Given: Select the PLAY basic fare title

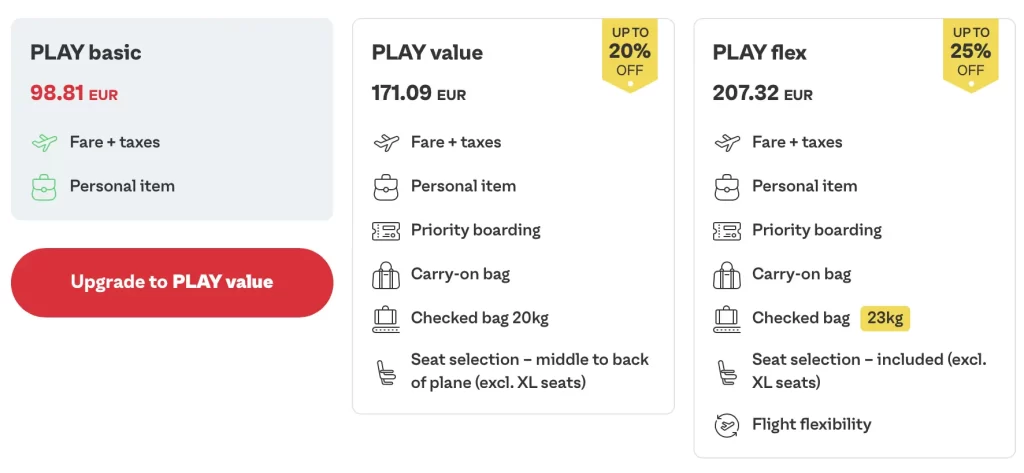Looking at the screenshot, I should (86, 53).
